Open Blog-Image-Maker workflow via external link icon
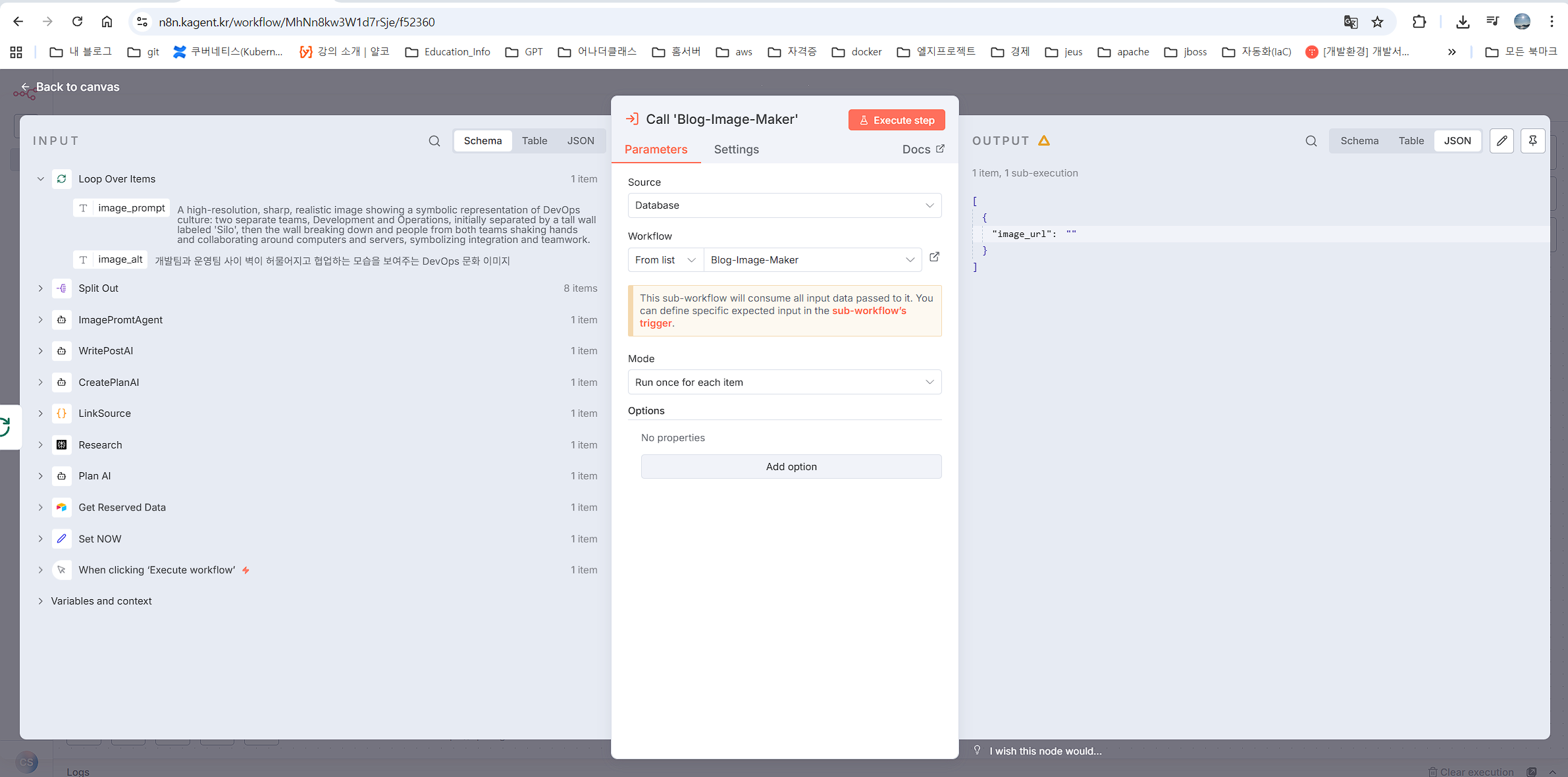Screen dimensions: 1568x777 click(934, 257)
